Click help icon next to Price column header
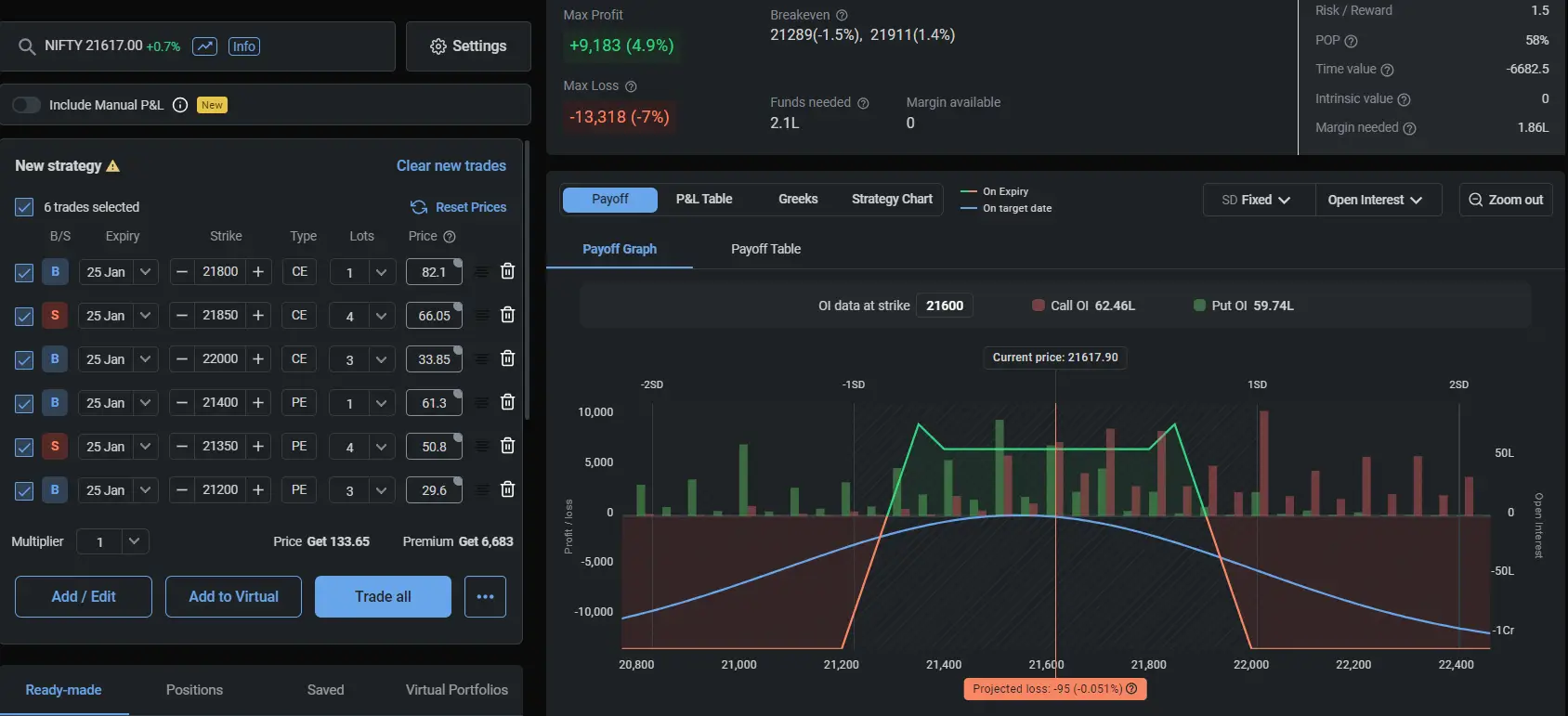Viewport: 1568px width, 716px height. 450,237
